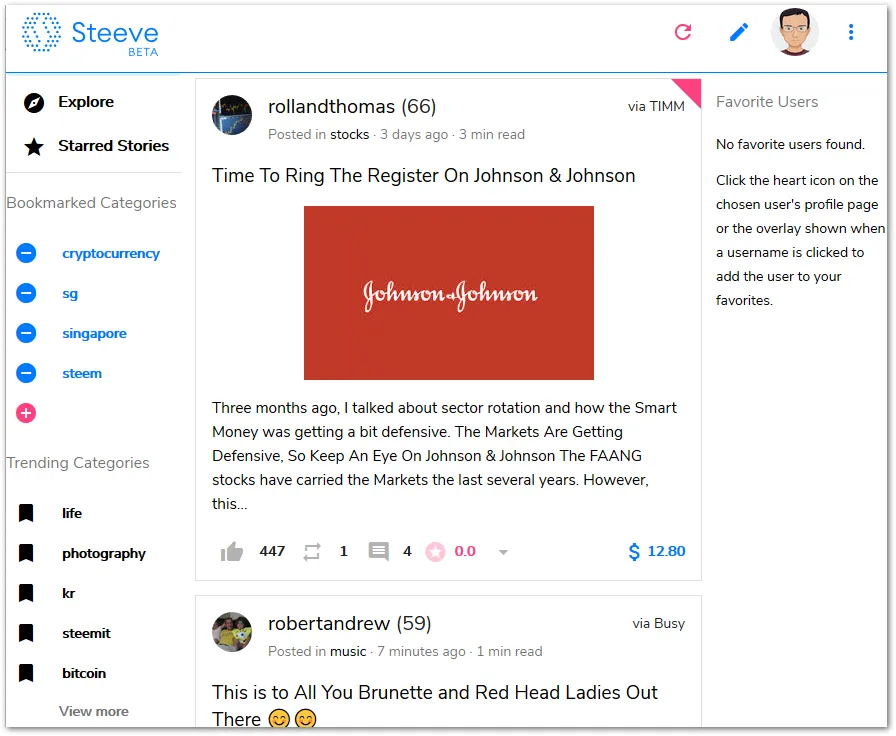
Task: Add a bookmarked category with plus icon
Action: pos(26,413)
